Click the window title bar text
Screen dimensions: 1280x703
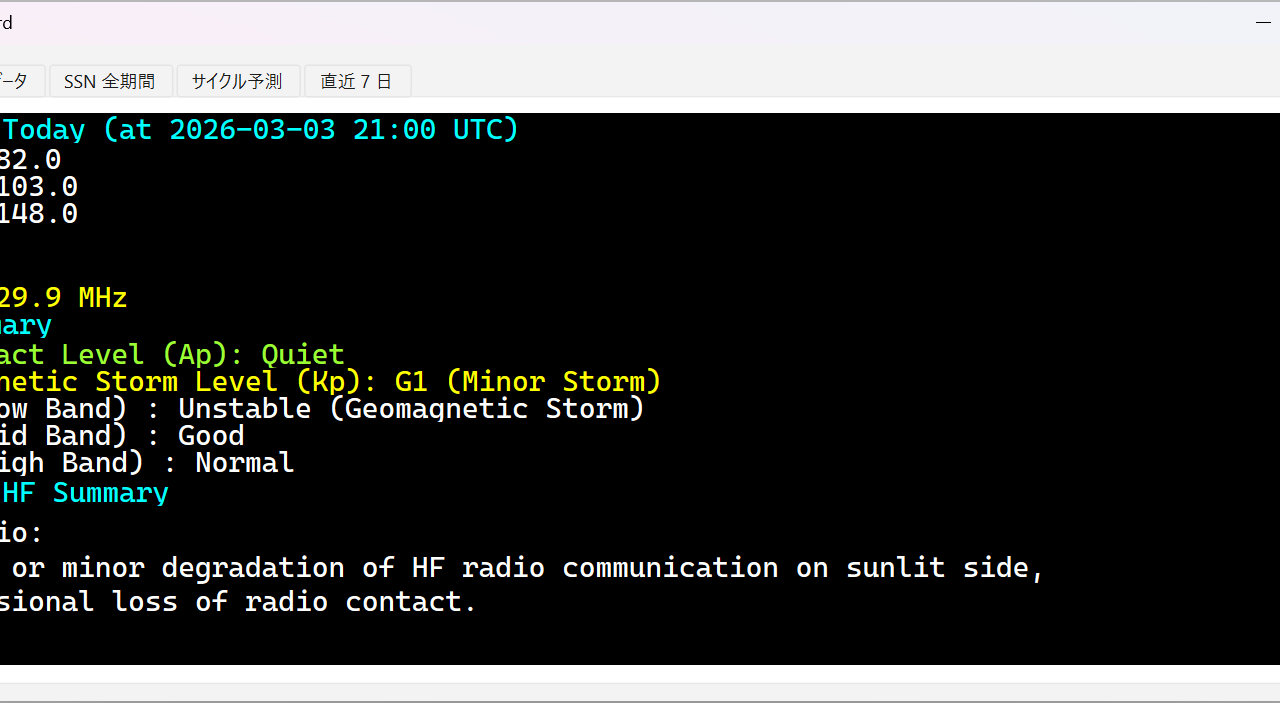(x=6, y=22)
